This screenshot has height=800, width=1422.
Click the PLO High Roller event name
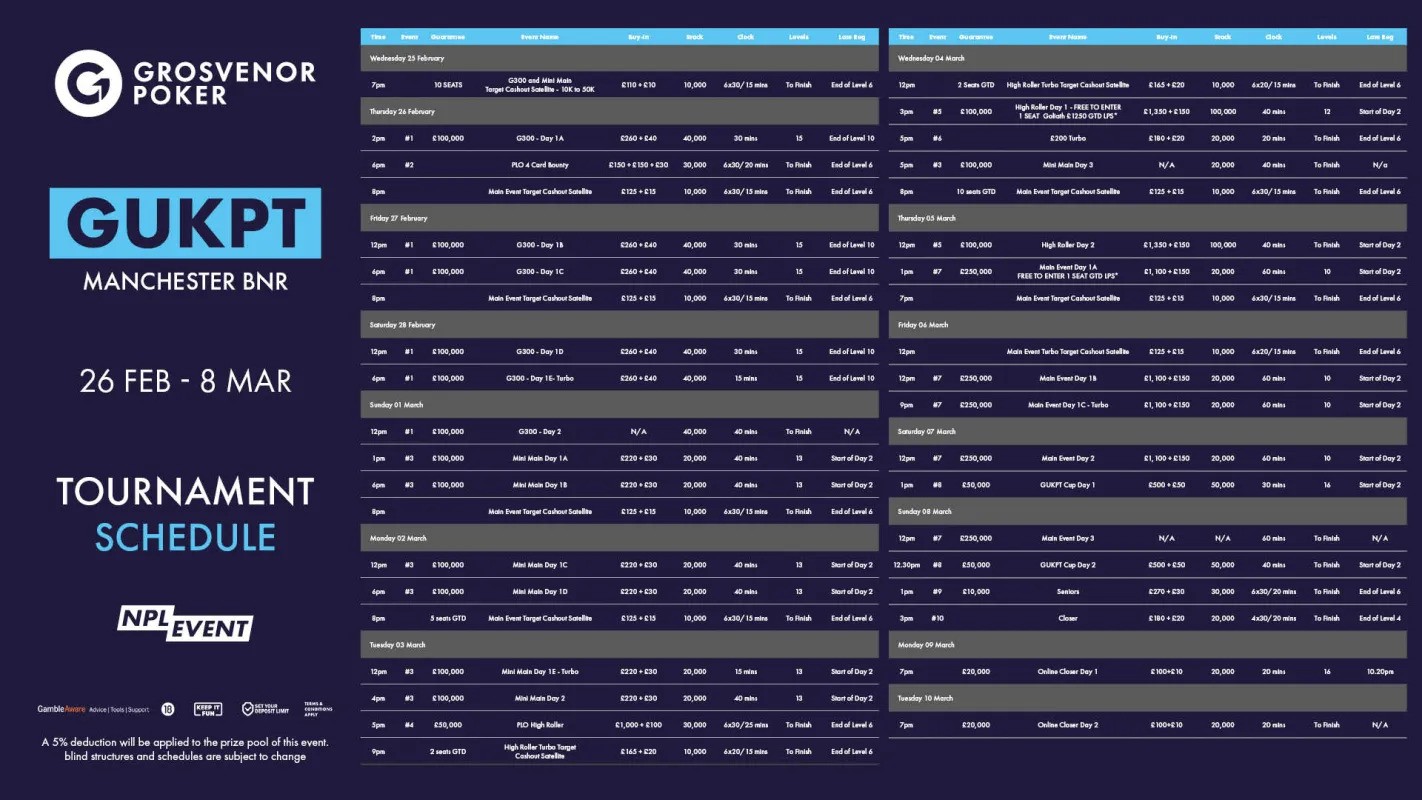point(540,725)
